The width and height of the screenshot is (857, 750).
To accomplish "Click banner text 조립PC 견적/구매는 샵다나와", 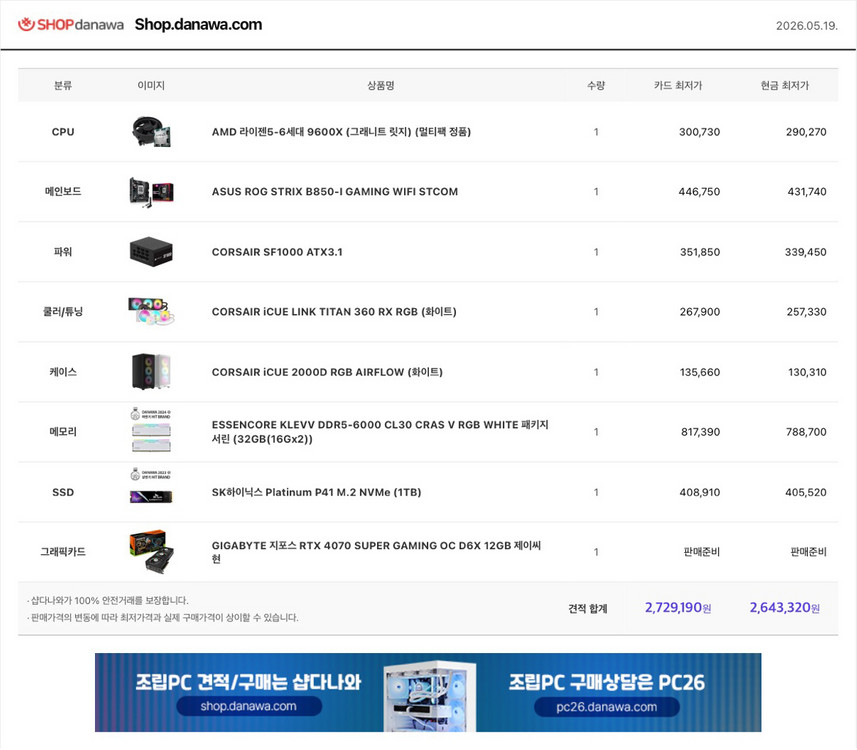I will 248,682.
